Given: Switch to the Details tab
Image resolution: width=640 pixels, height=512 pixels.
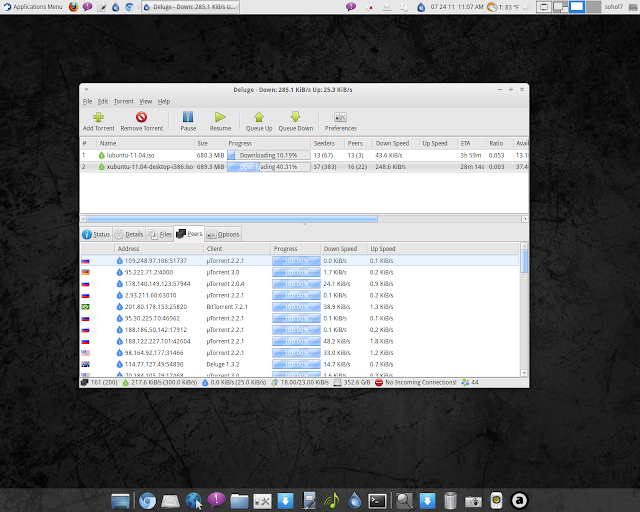Looking at the screenshot, I should click(129, 234).
